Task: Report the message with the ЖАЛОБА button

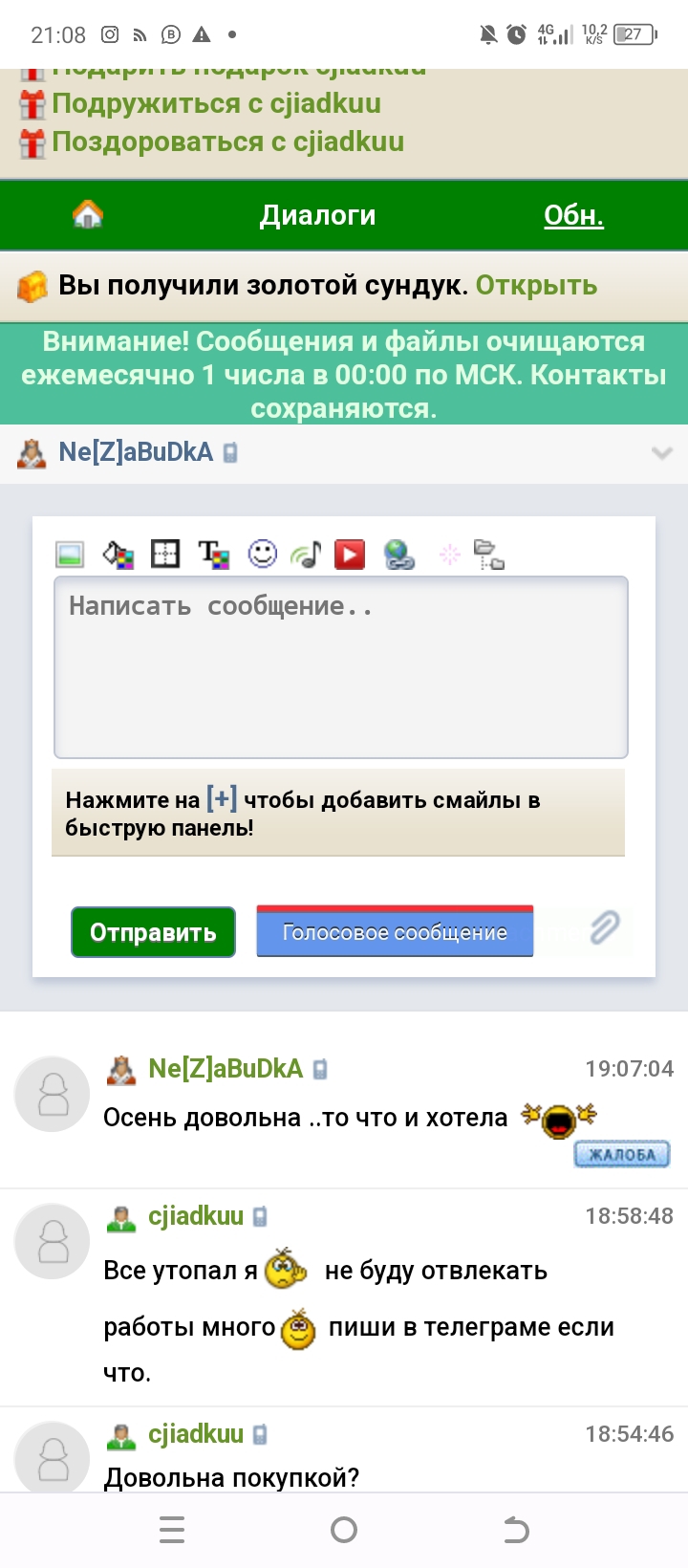Action: (x=622, y=1154)
